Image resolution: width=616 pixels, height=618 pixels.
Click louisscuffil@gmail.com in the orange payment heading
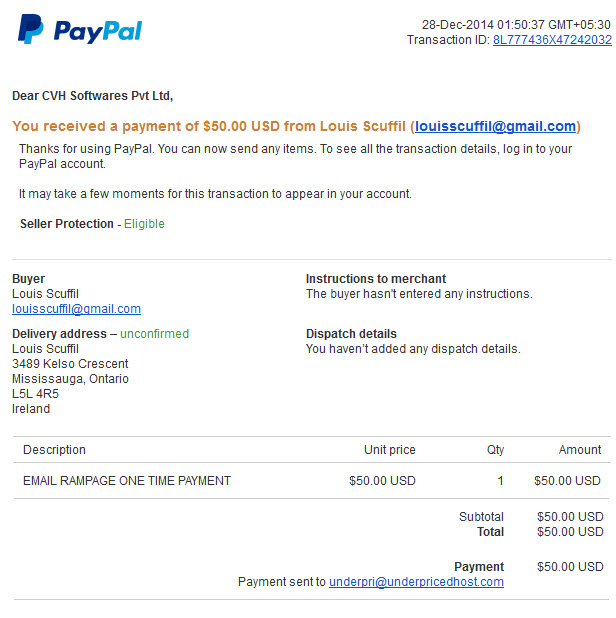(x=495, y=126)
